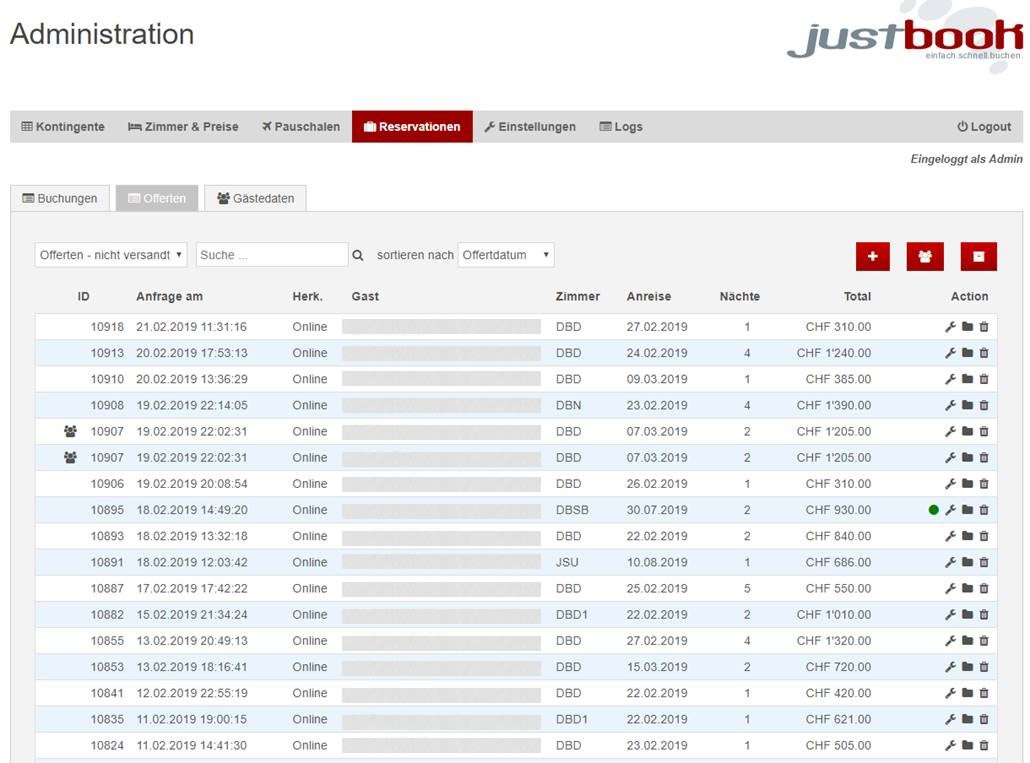The width and height of the screenshot is (1030, 763).
Task: Click green status dot on offer 10895
Action: (x=934, y=510)
